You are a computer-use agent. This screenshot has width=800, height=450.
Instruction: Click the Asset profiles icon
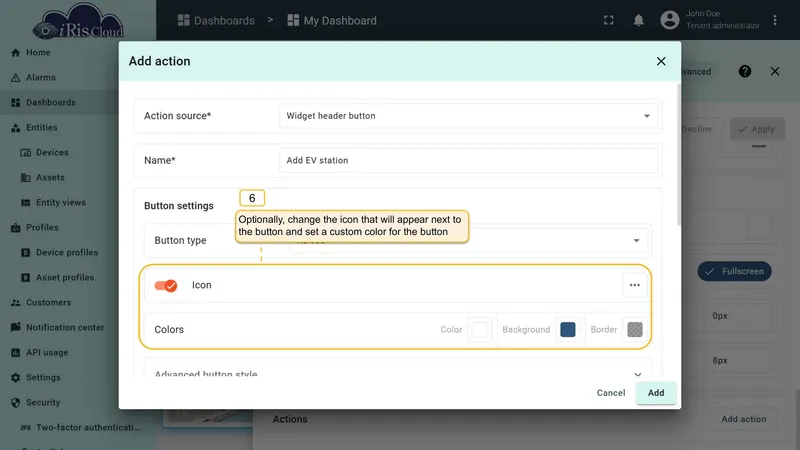click(26, 278)
